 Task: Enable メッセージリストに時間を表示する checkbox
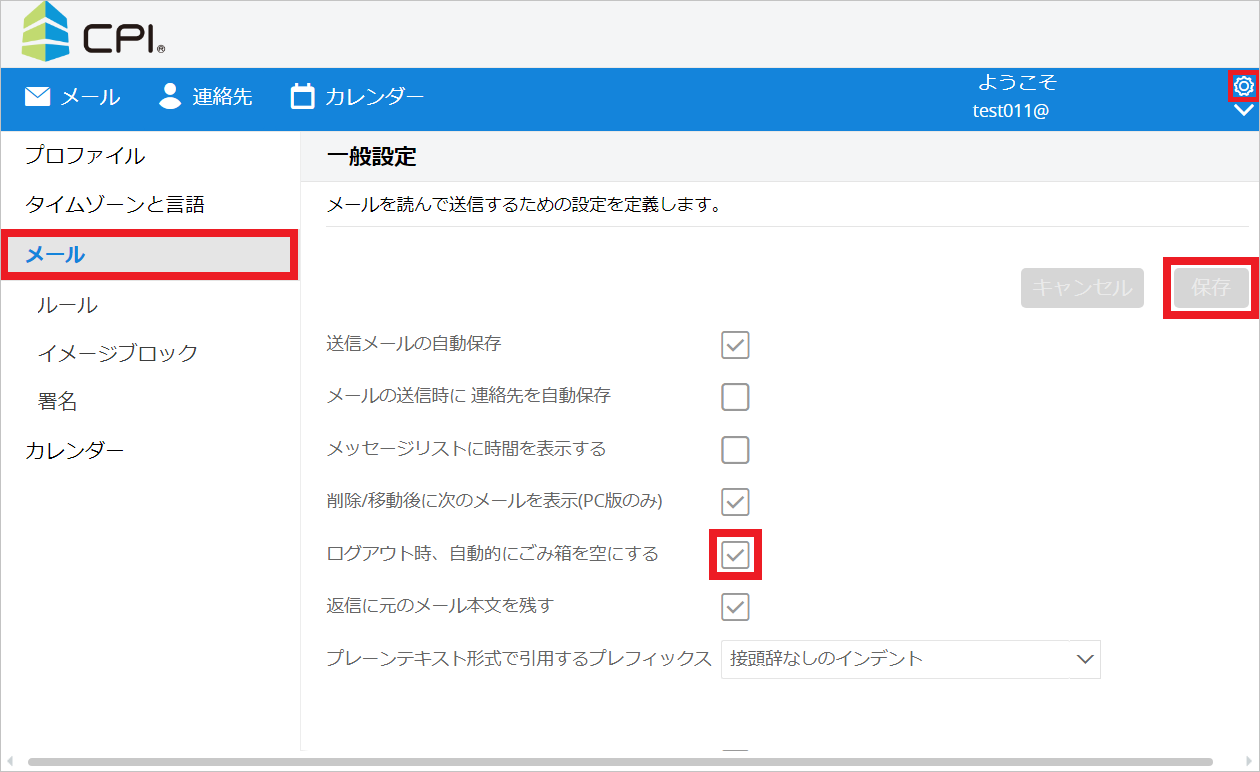[x=735, y=450]
